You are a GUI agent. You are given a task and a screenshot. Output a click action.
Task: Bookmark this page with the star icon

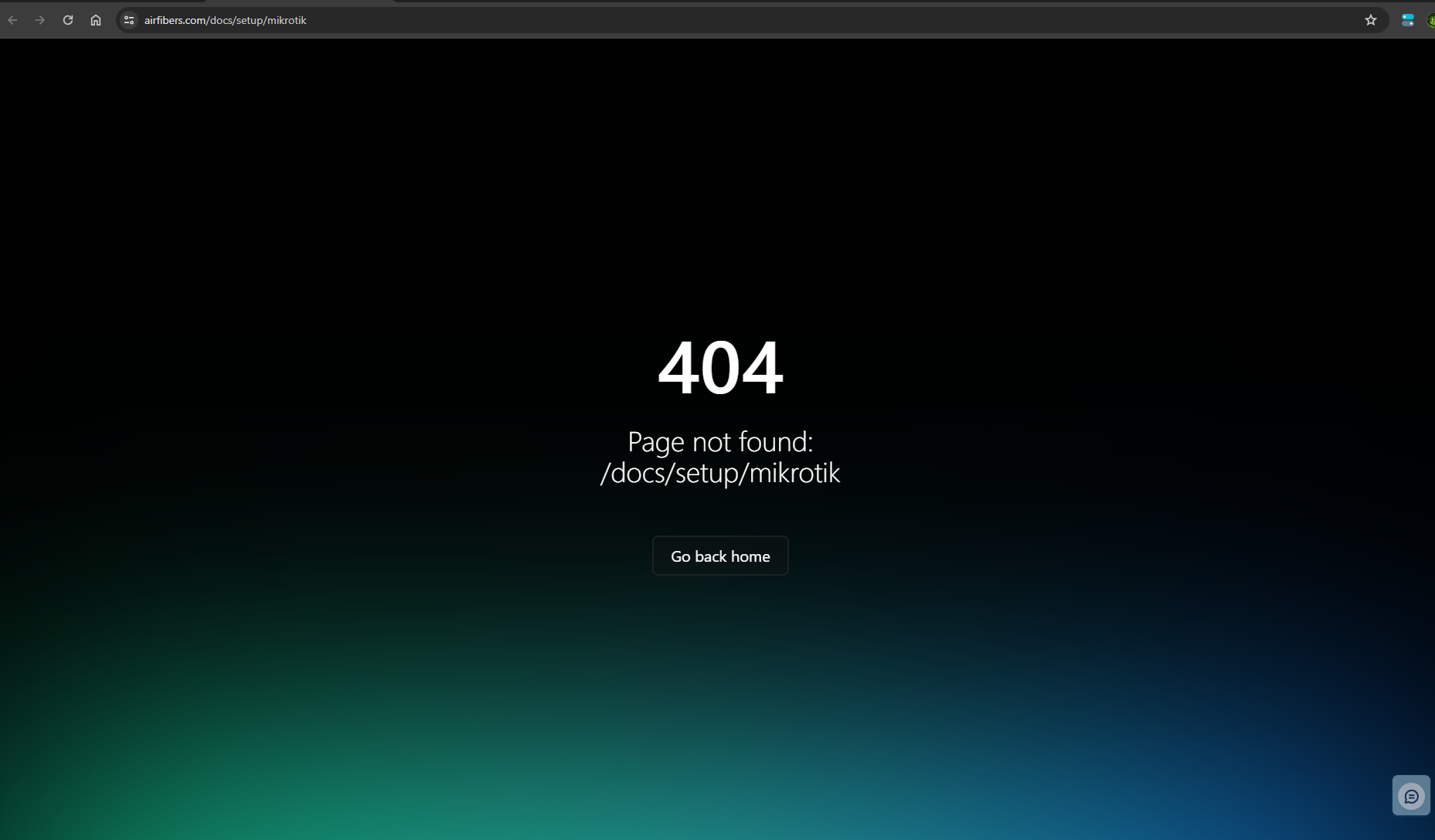click(1370, 20)
